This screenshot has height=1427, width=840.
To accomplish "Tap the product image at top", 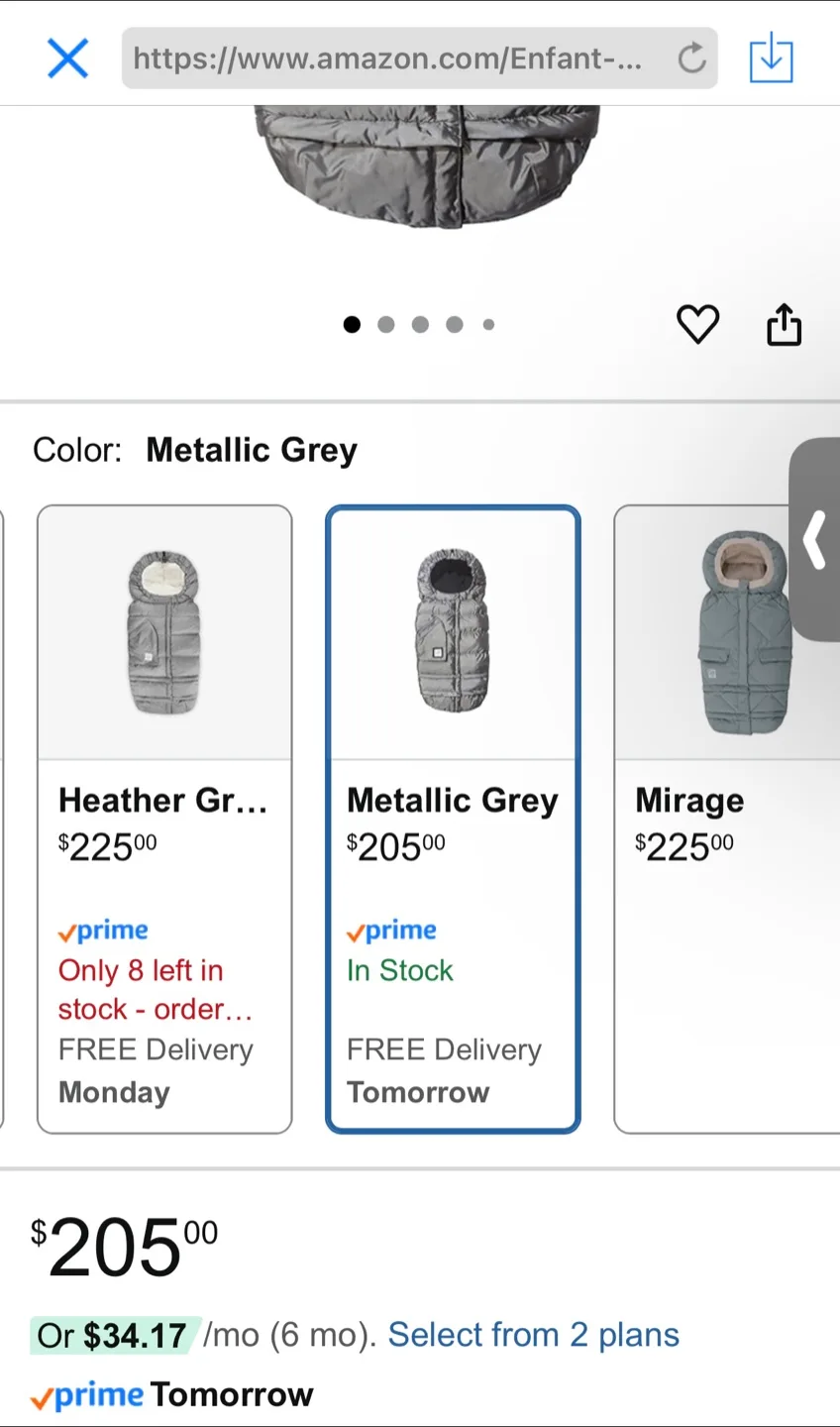I will click(x=426, y=164).
